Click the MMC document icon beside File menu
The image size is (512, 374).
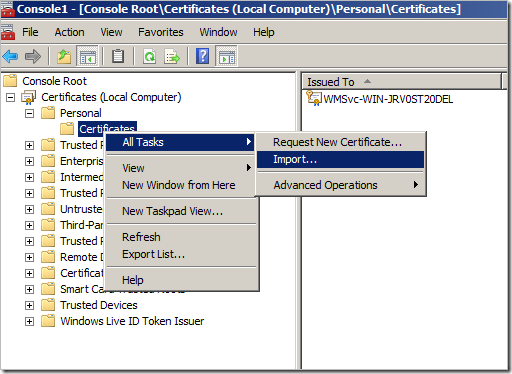[7, 32]
